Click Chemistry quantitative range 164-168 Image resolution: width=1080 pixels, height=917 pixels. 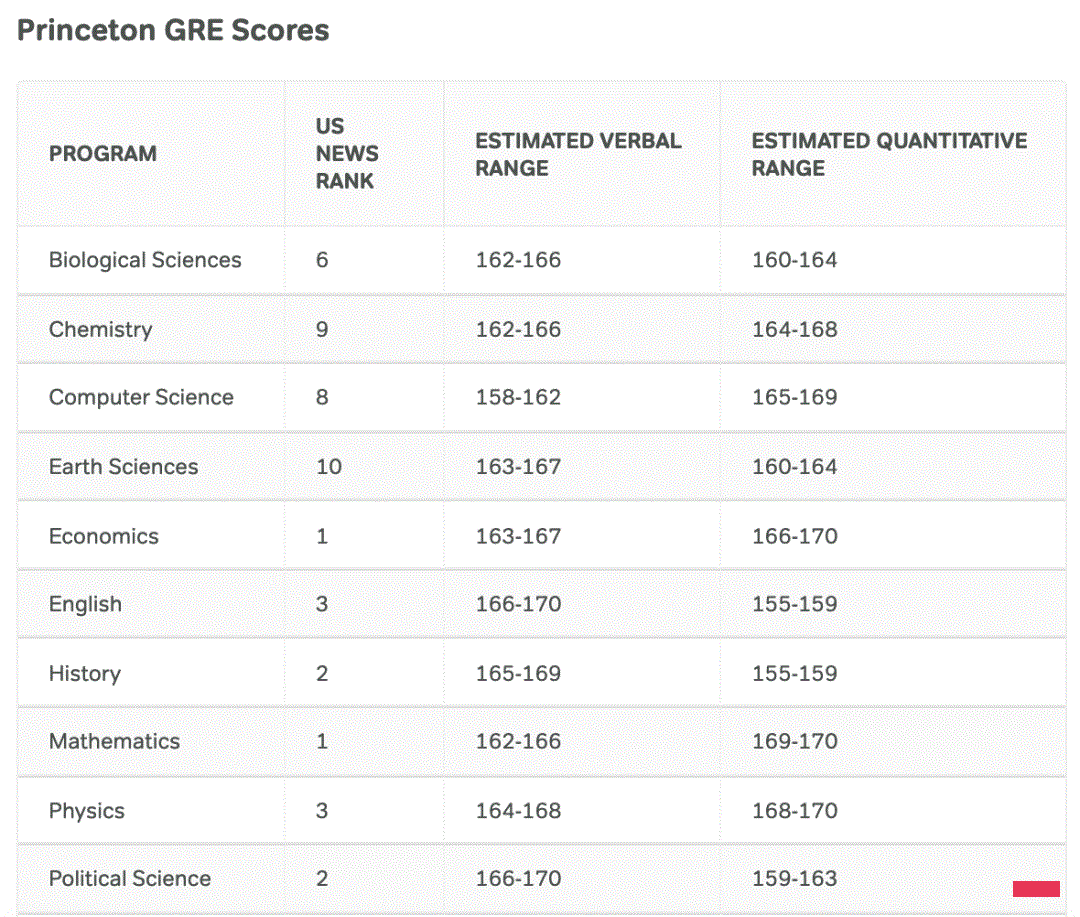click(x=794, y=329)
